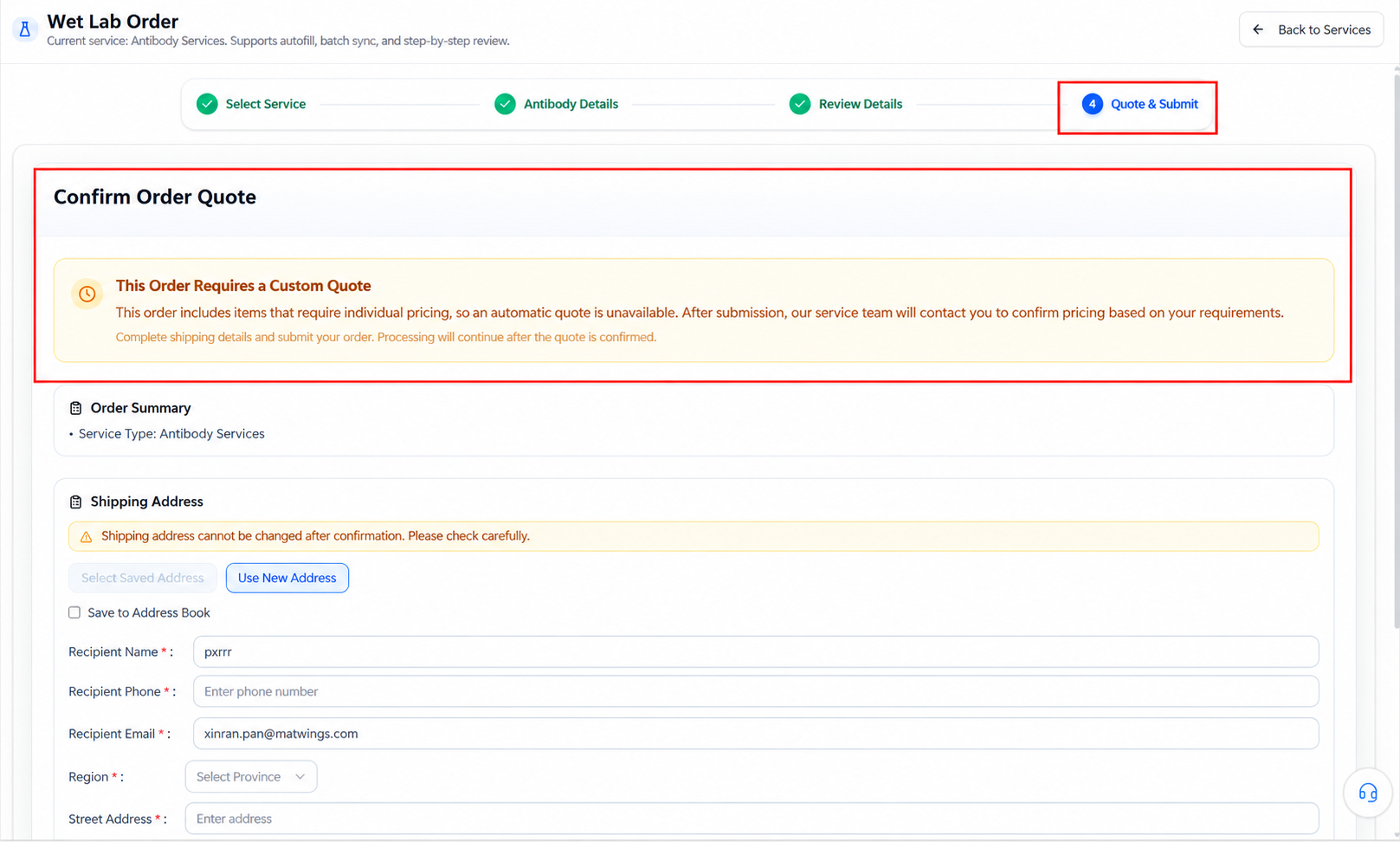Click the 'Complete shipping details and submit' note
1400x842 pixels.
[386, 337]
